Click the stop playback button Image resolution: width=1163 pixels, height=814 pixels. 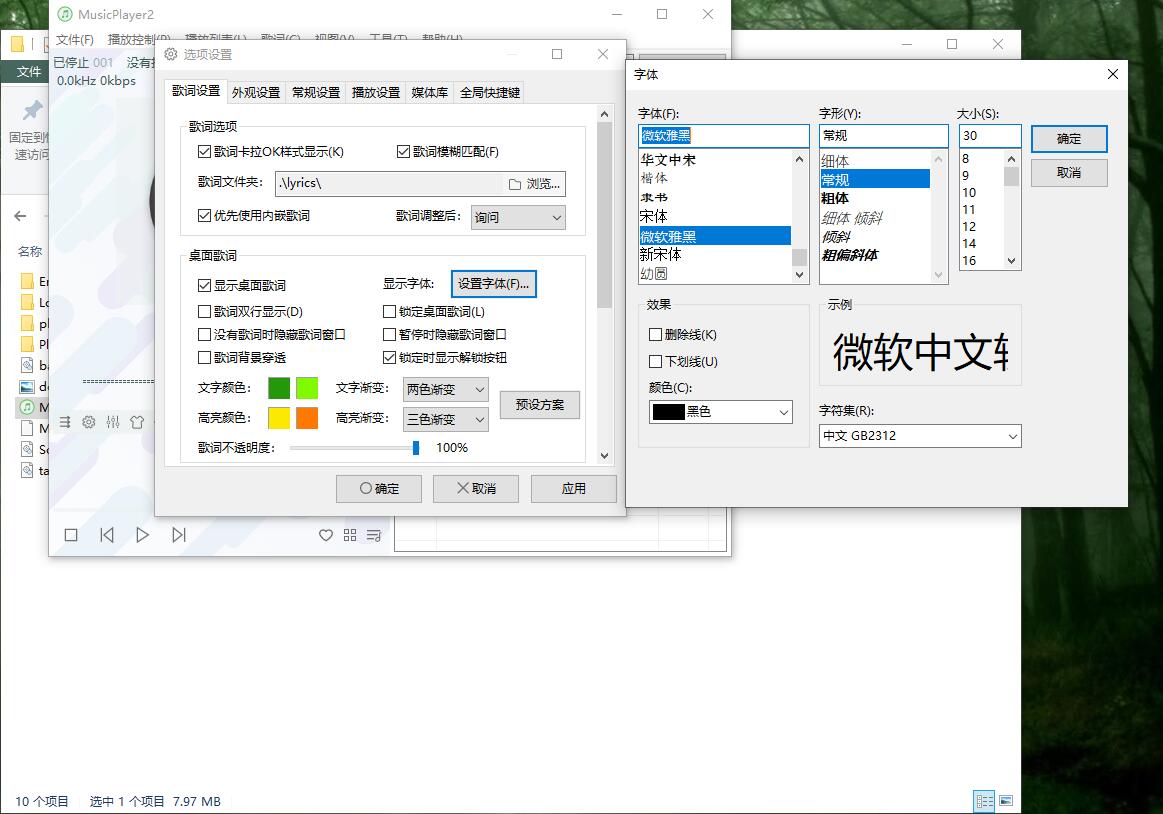71,535
